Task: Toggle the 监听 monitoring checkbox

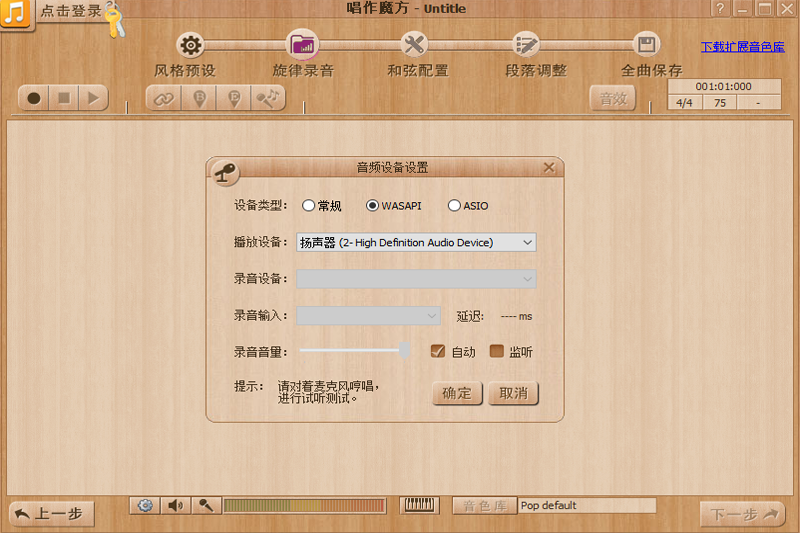Action: [x=496, y=351]
